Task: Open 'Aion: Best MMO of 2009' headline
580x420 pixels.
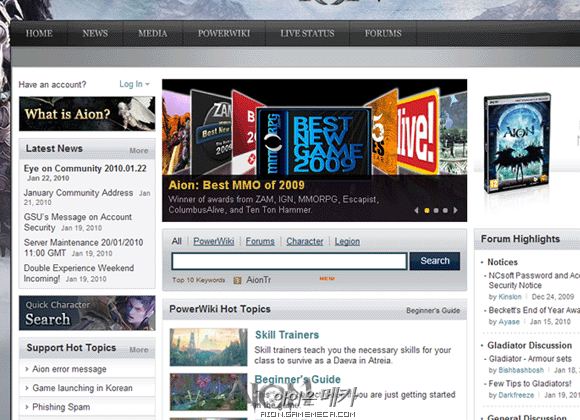Action: point(237,185)
